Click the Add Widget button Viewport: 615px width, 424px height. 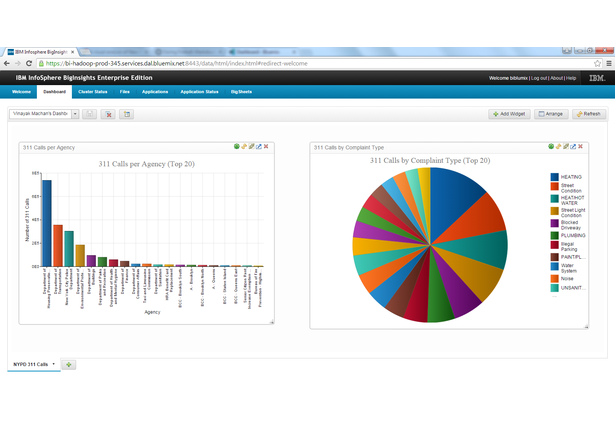click(x=509, y=114)
